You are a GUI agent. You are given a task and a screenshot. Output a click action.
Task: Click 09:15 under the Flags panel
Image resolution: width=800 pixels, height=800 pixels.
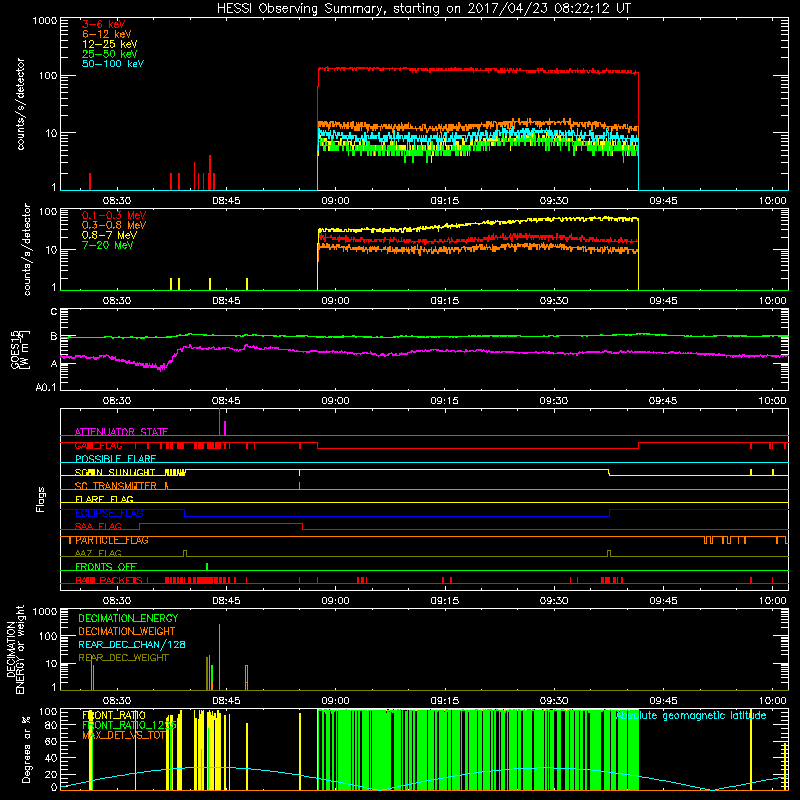pos(444,601)
